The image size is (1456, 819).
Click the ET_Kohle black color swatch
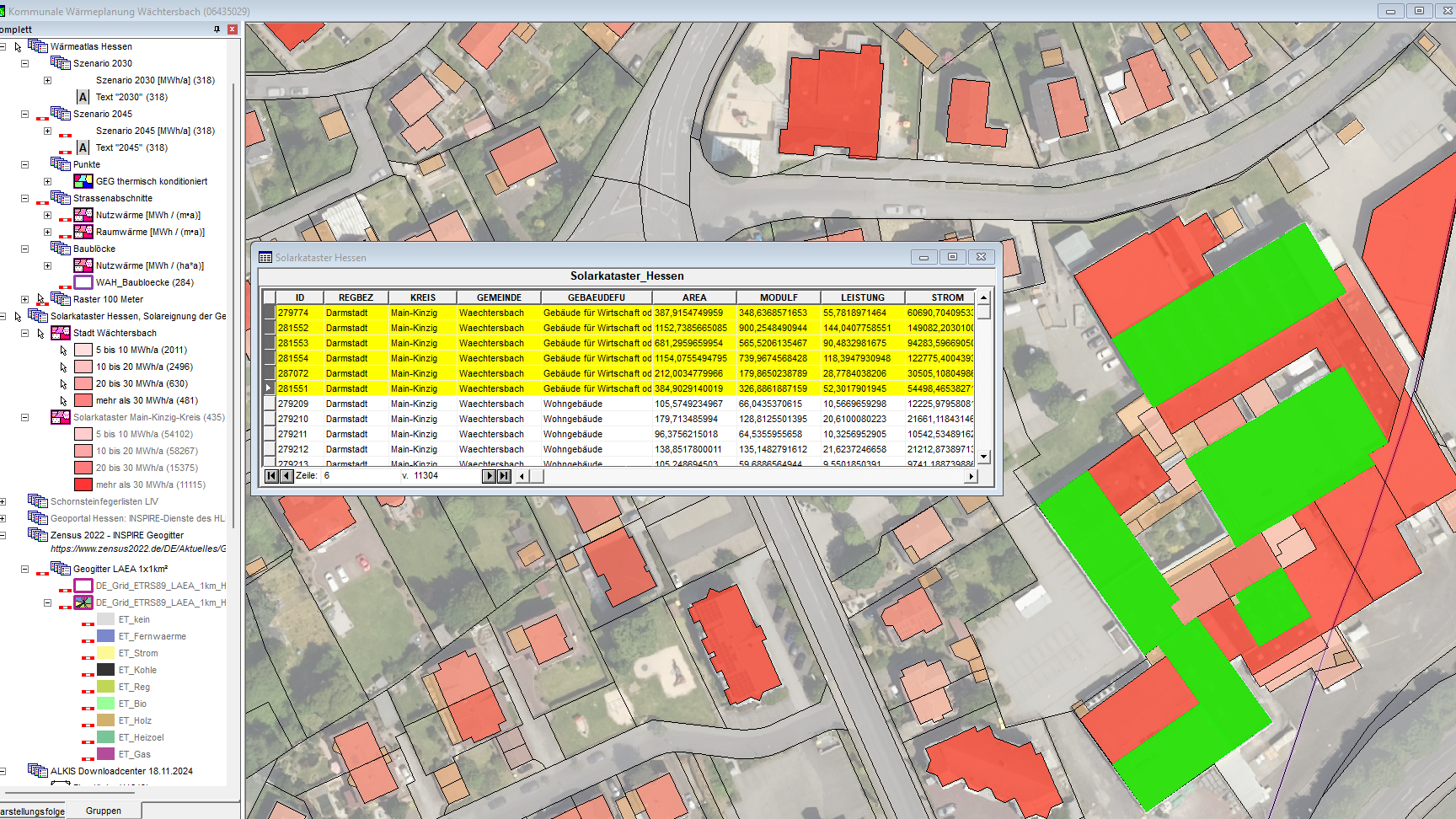click(x=105, y=670)
